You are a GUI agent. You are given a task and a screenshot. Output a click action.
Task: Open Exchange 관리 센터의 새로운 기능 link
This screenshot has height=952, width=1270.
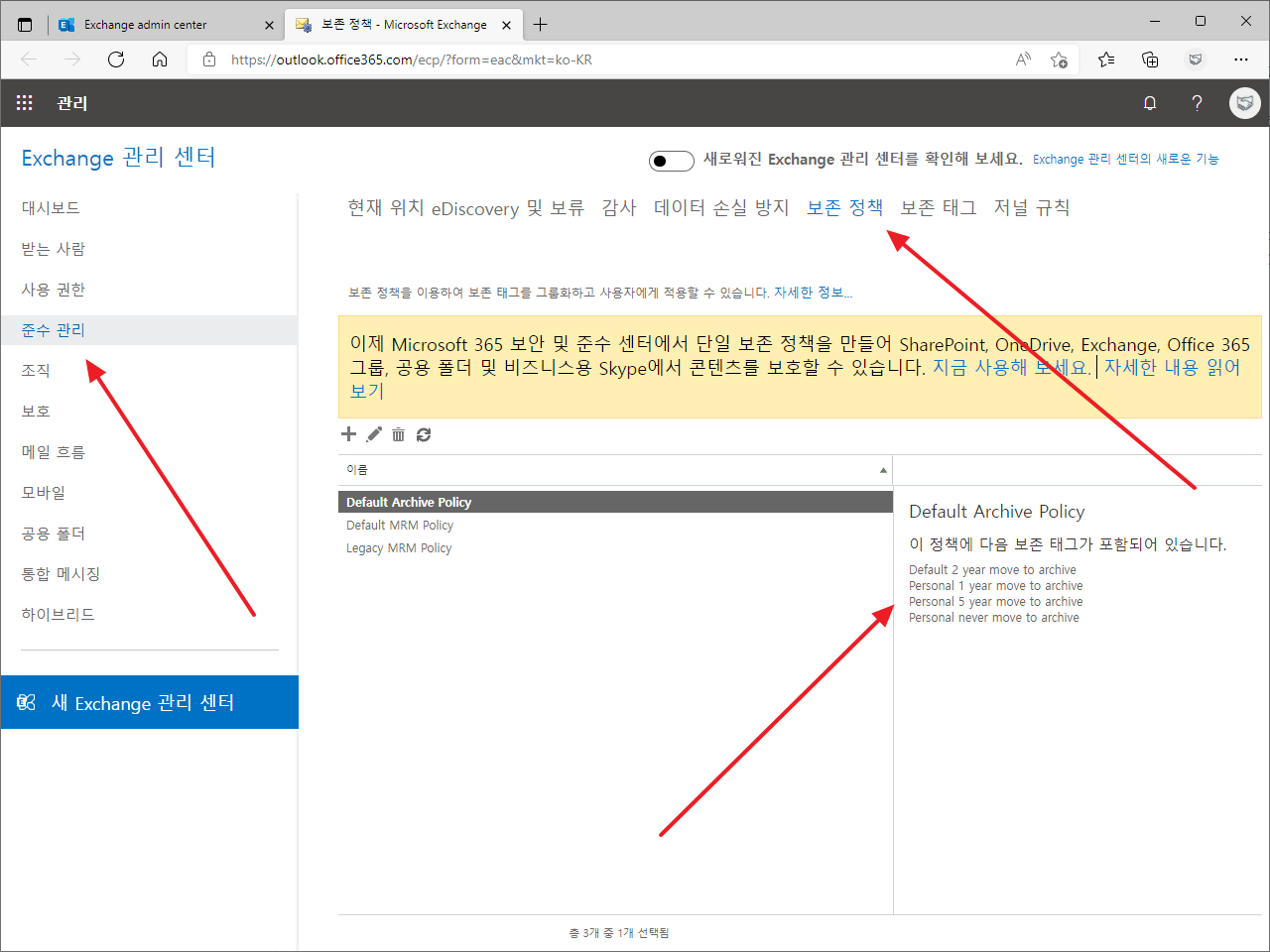[x=1125, y=159]
